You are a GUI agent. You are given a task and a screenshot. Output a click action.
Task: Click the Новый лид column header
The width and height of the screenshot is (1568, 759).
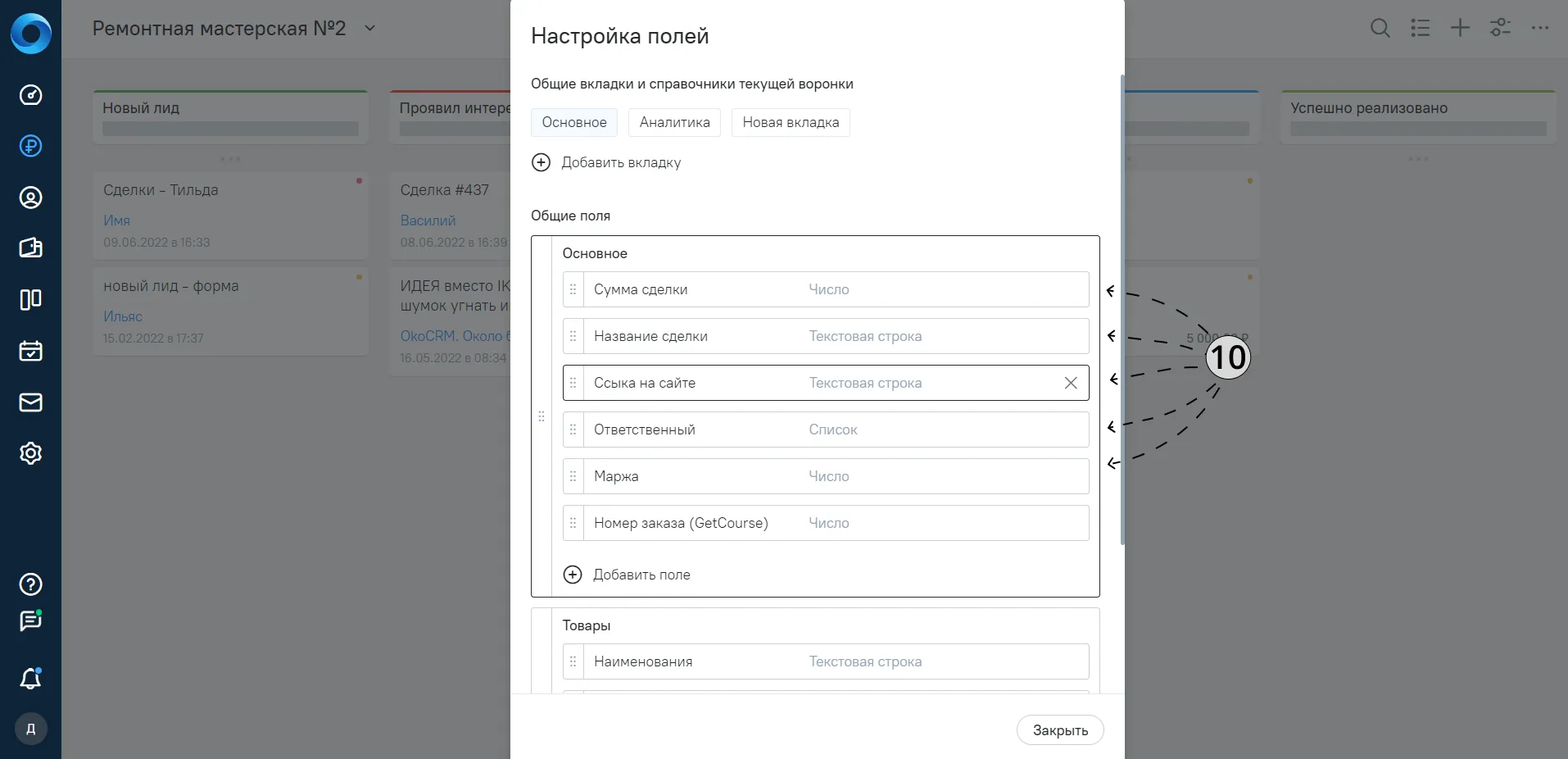pyautogui.click(x=230, y=117)
